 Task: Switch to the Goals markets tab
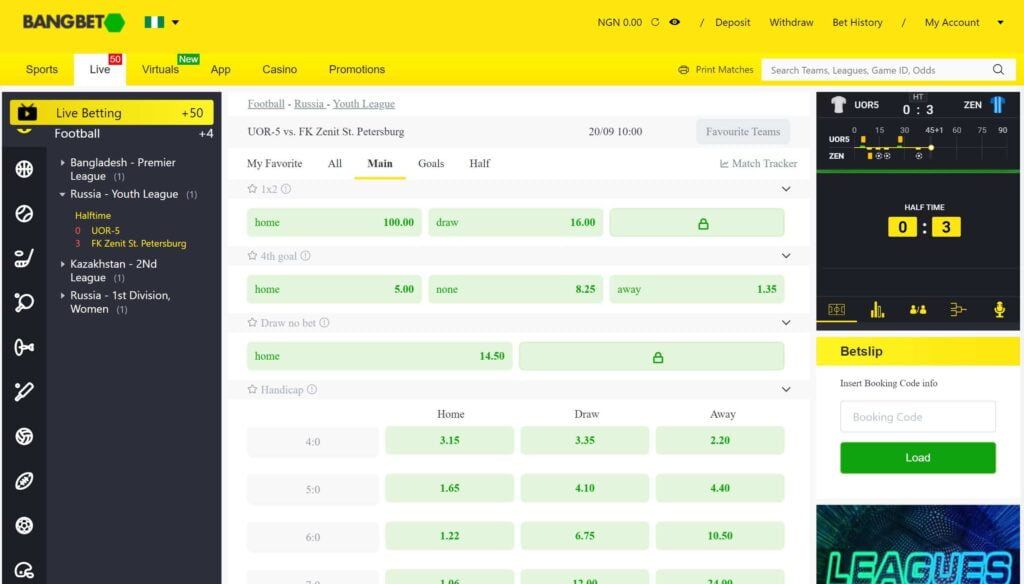point(431,163)
